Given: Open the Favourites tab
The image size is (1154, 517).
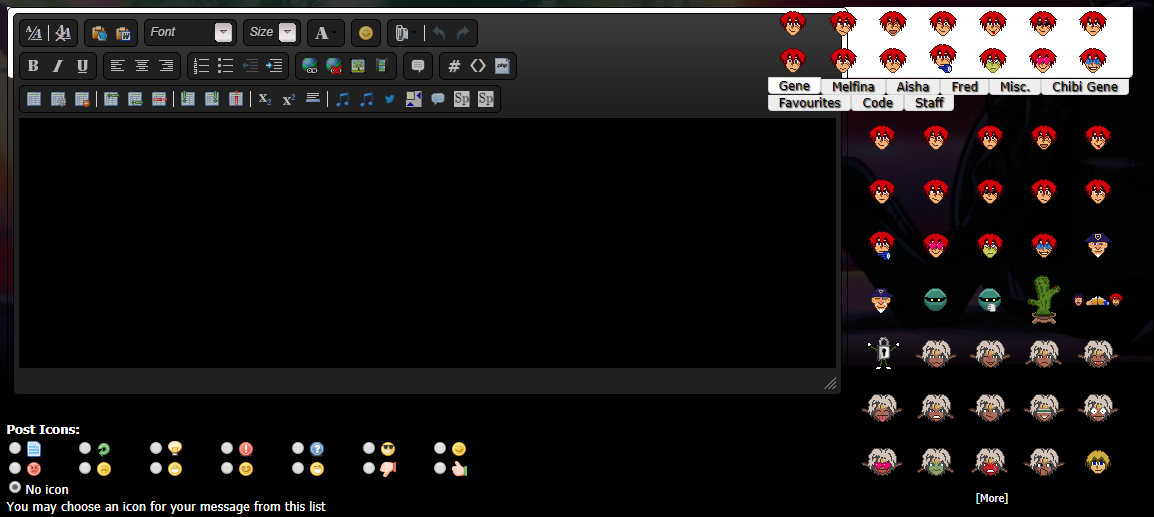Looking at the screenshot, I should 810,103.
